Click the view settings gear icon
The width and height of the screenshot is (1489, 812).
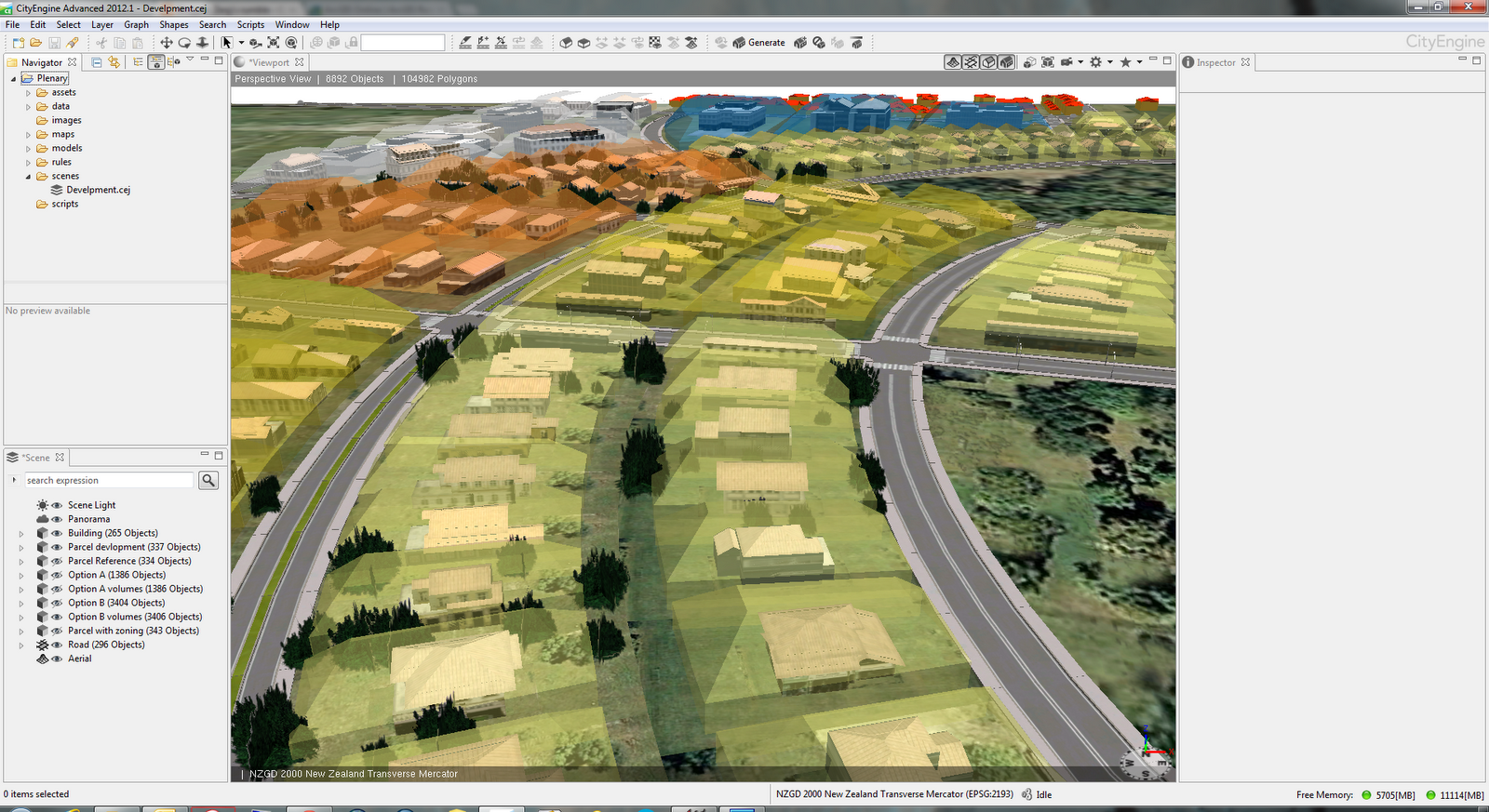[1096, 62]
